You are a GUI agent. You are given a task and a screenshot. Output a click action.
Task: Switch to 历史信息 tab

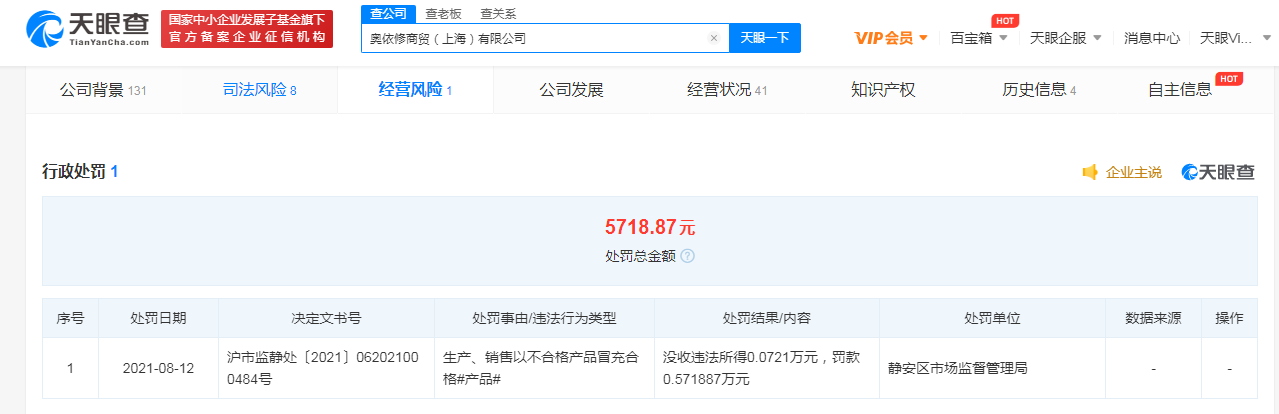pyautogui.click(x=1039, y=90)
